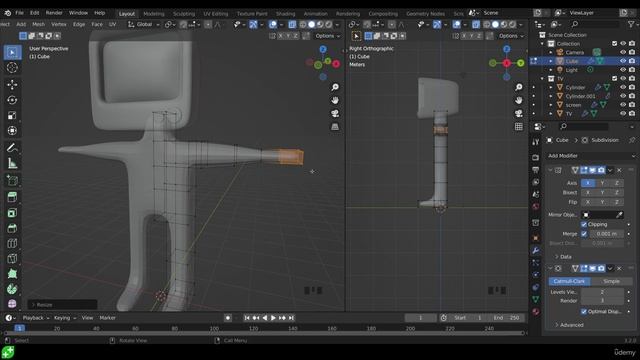Open the Edit menu

34,13
